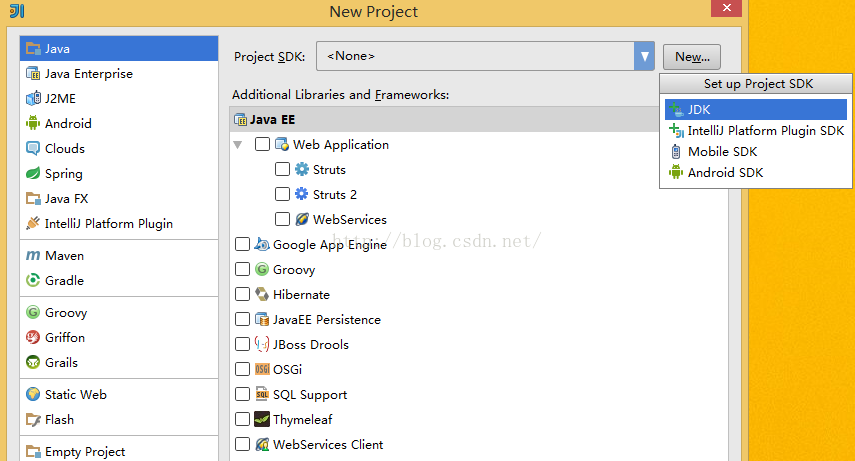Open the Project SDK dropdown arrow
Viewport: 855px width, 461px height.
tap(644, 56)
